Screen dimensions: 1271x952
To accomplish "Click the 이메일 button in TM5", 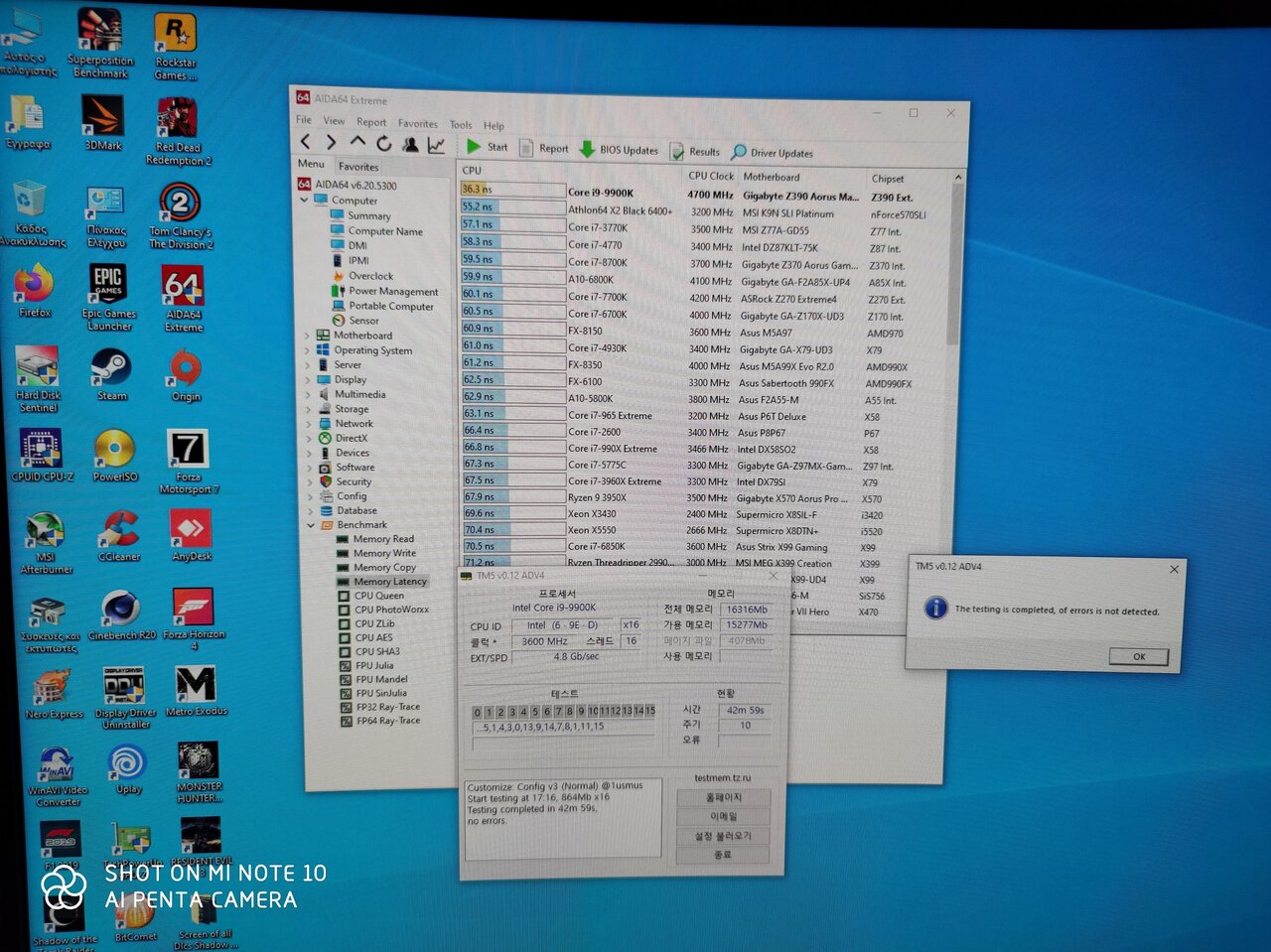I will click(723, 817).
